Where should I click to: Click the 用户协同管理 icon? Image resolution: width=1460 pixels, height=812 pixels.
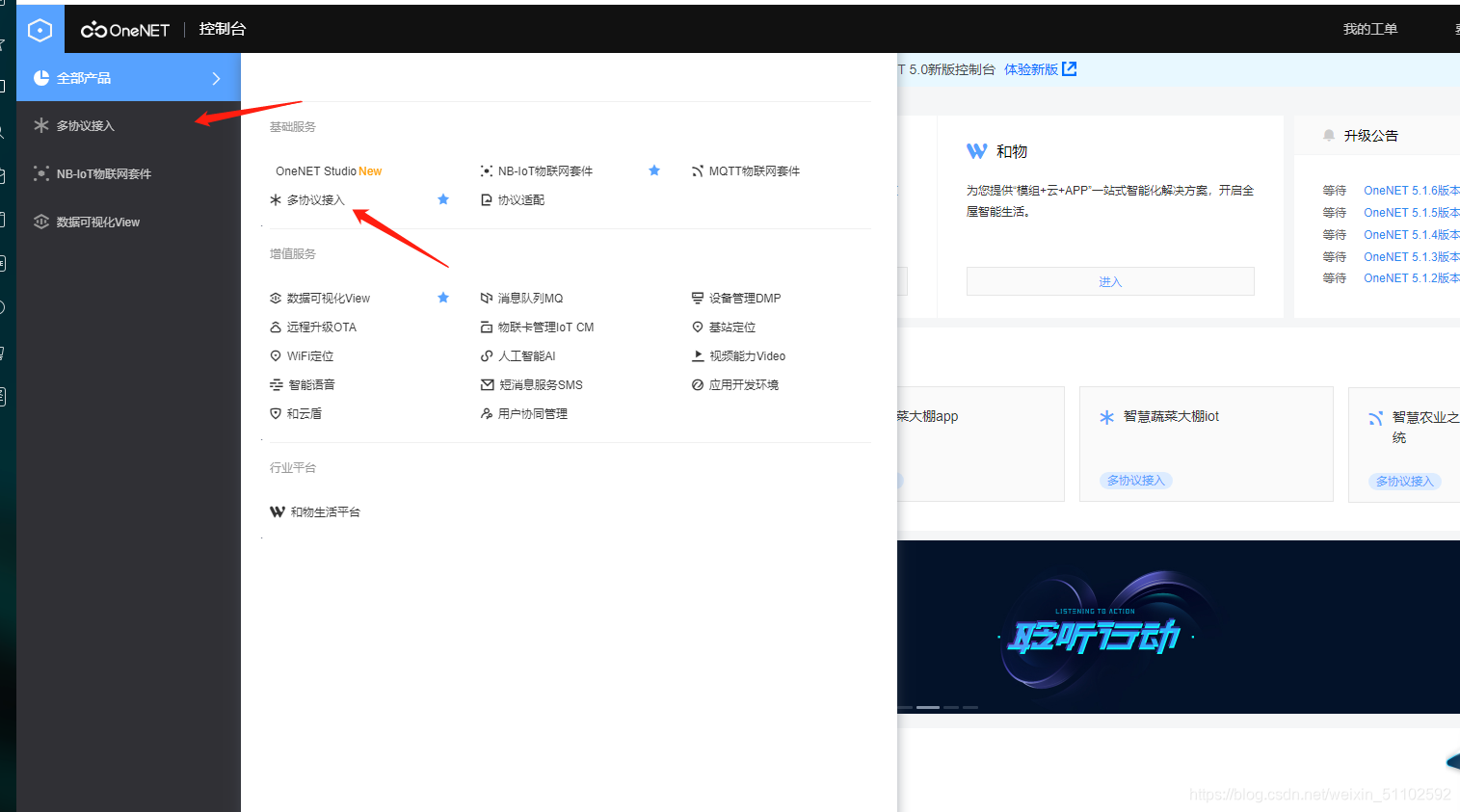pos(487,414)
